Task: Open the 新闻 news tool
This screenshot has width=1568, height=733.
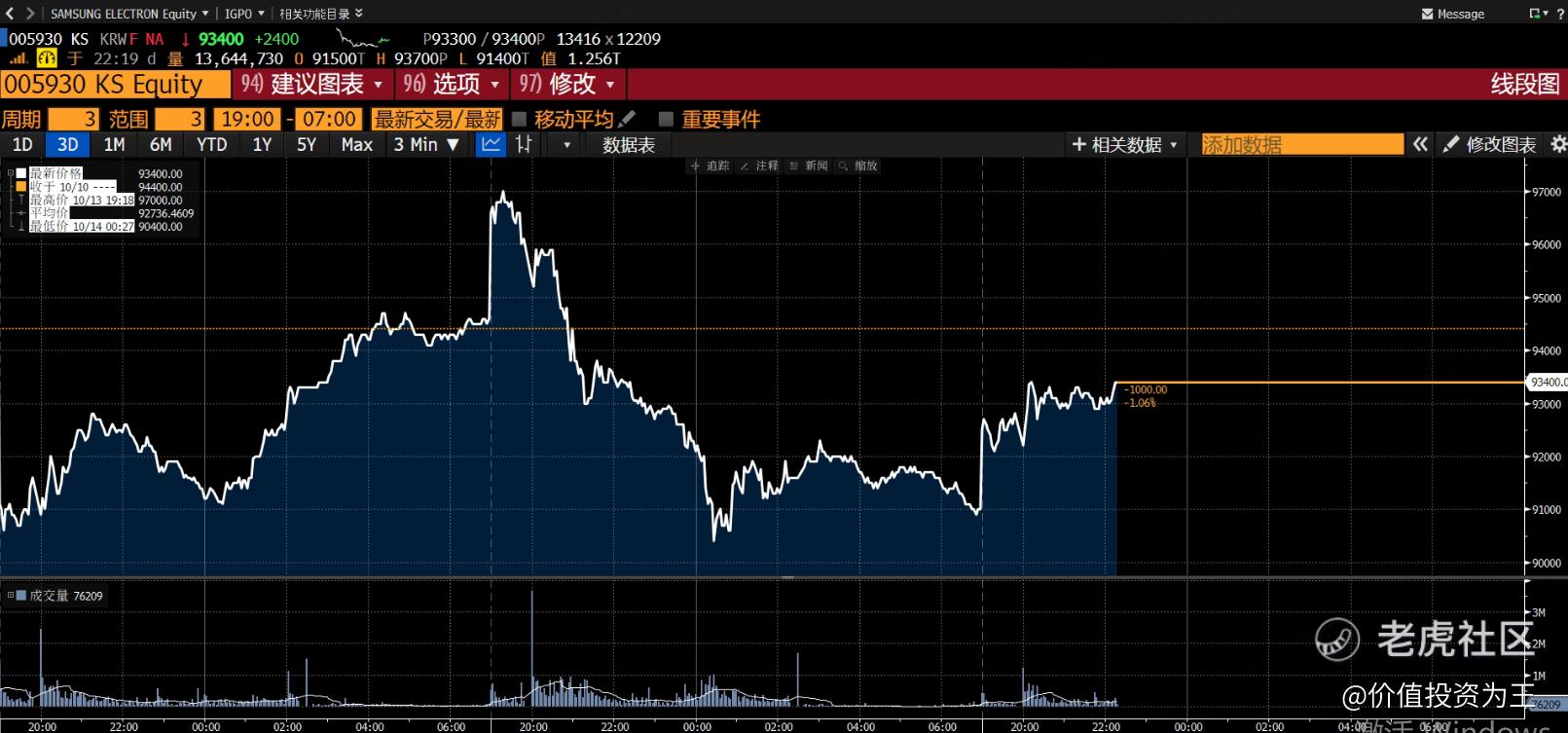Action: coord(809,165)
